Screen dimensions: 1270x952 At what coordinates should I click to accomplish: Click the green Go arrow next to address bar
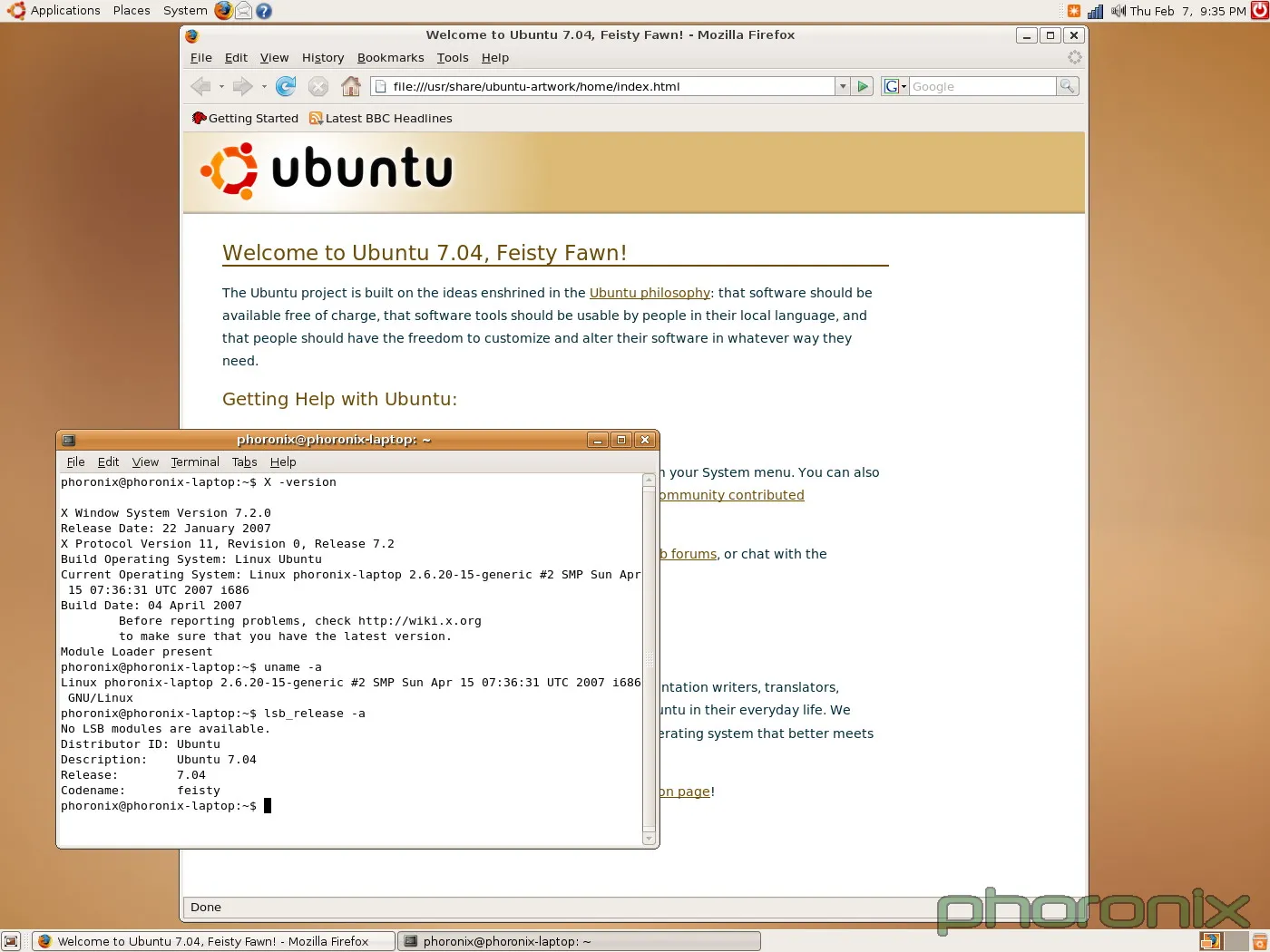point(864,86)
